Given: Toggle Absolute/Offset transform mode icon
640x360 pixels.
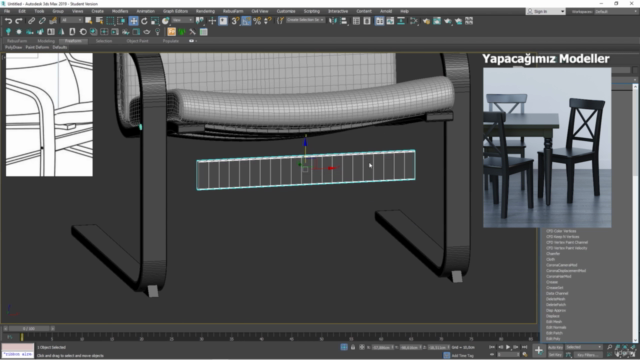Looking at the screenshot, I should coord(362,347).
